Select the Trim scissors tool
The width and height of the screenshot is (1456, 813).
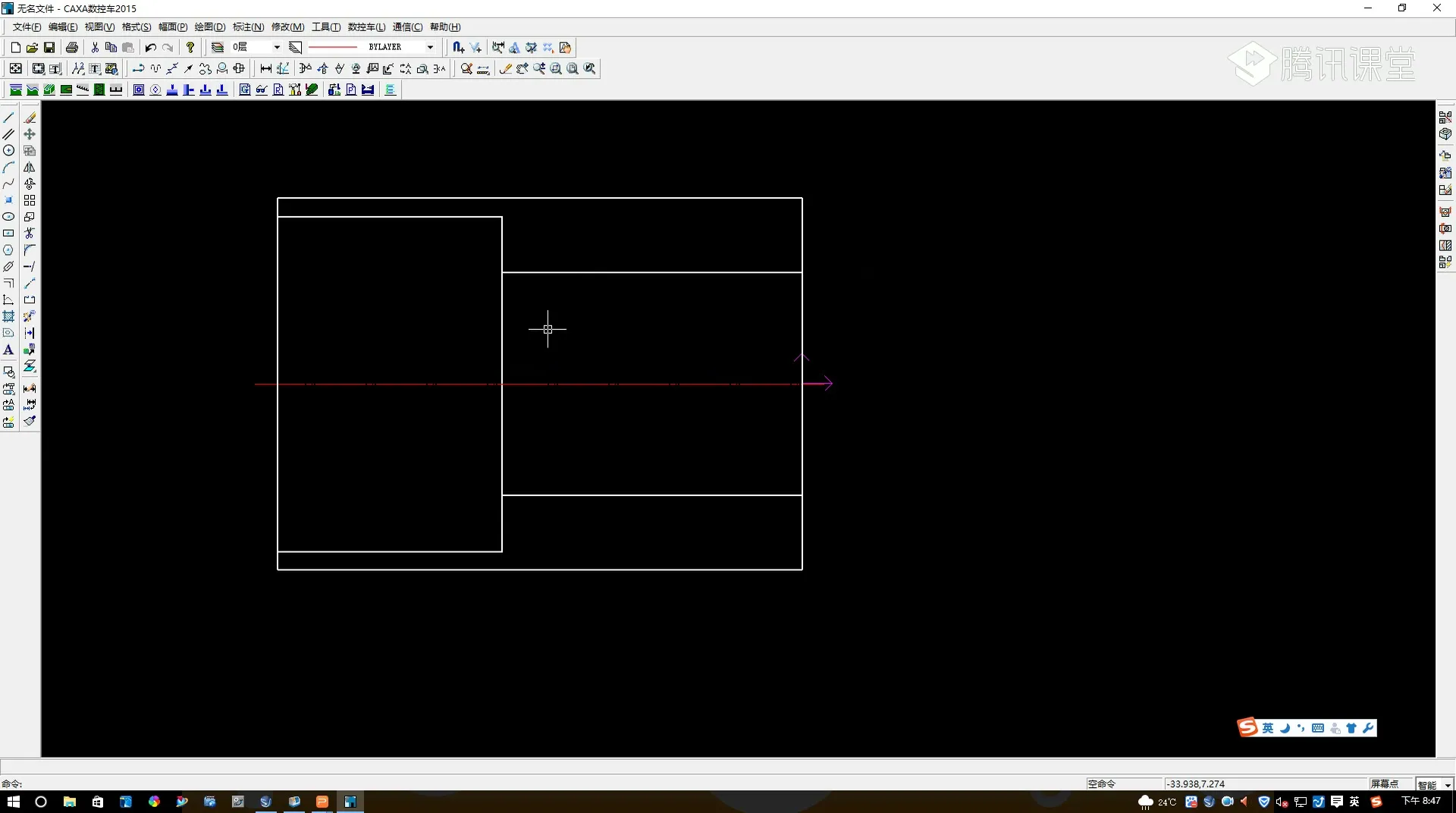pyautogui.click(x=30, y=234)
